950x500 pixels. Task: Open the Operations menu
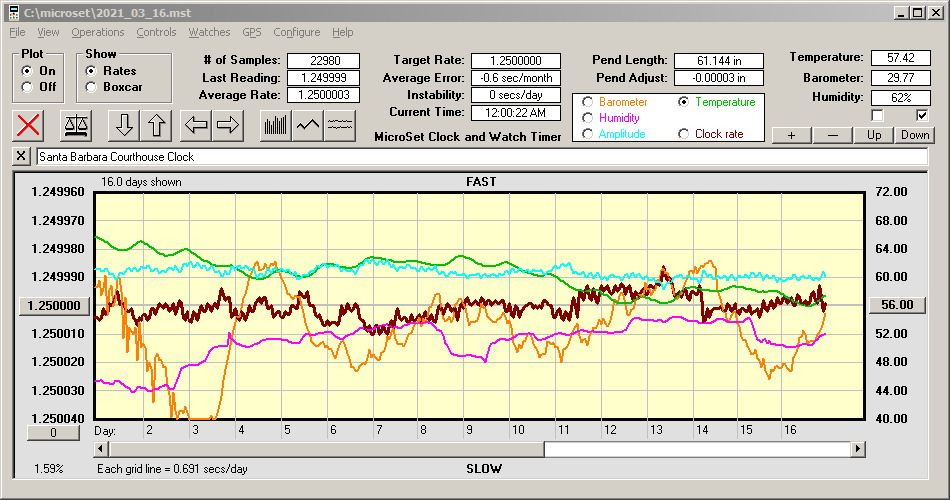pyautogui.click(x=98, y=32)
